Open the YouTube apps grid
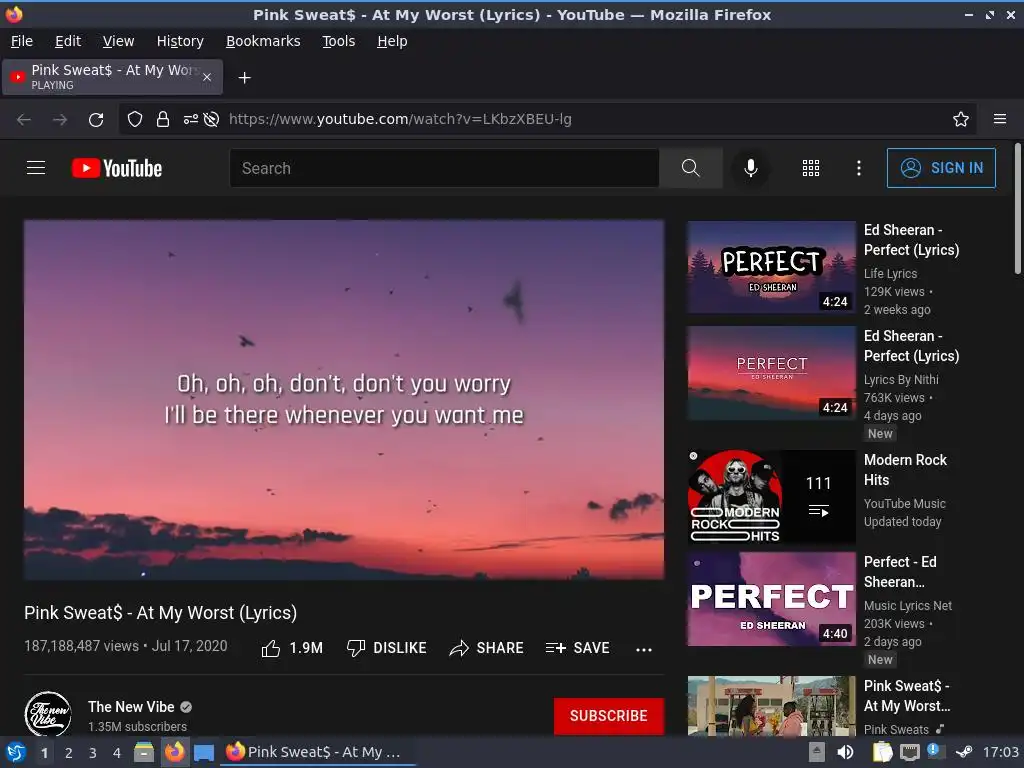 coord(810,168)
